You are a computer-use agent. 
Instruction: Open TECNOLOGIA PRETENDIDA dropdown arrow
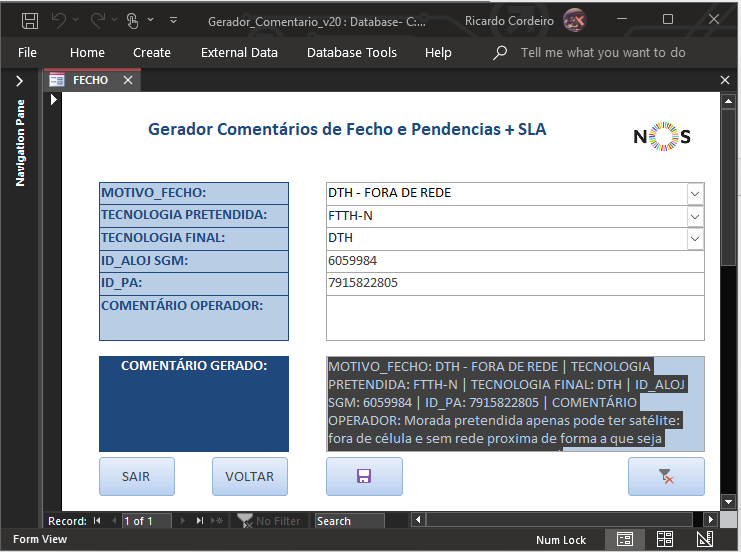click(695, 216)
